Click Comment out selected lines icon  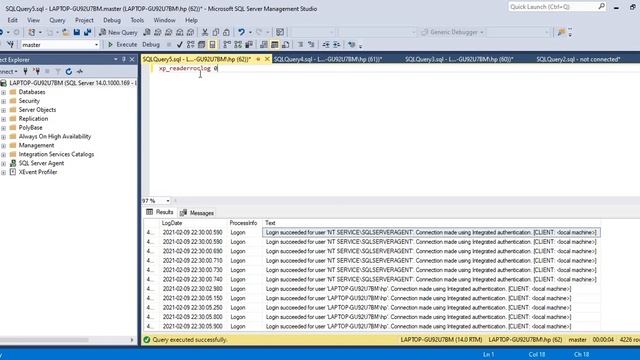300,44
